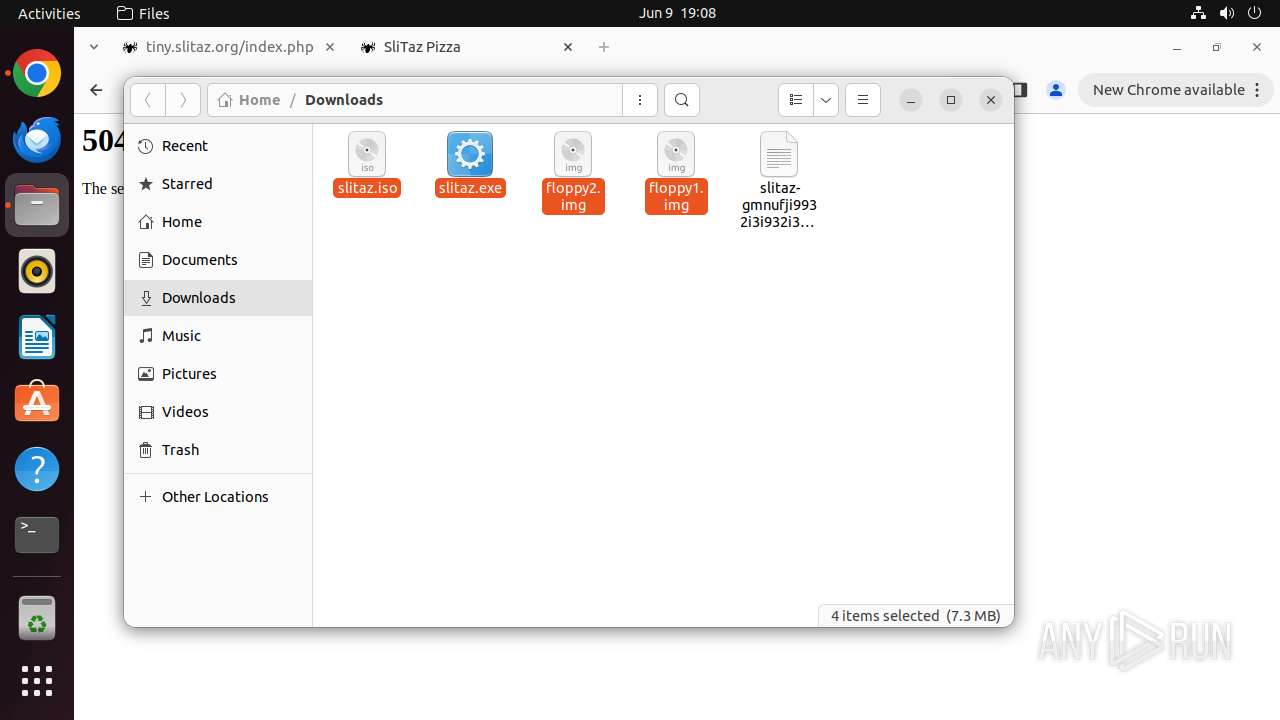Click the floppy1.img file name label

(x=676, y=196)
